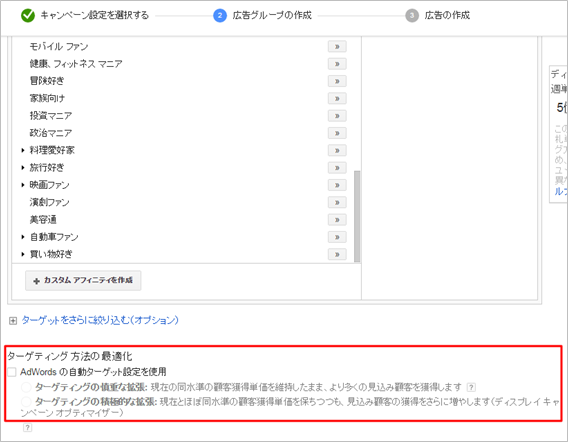Viewport: 568px width, 442px height.
Task: Expand the 自動車ファン category
Action: tap(23, 237)
